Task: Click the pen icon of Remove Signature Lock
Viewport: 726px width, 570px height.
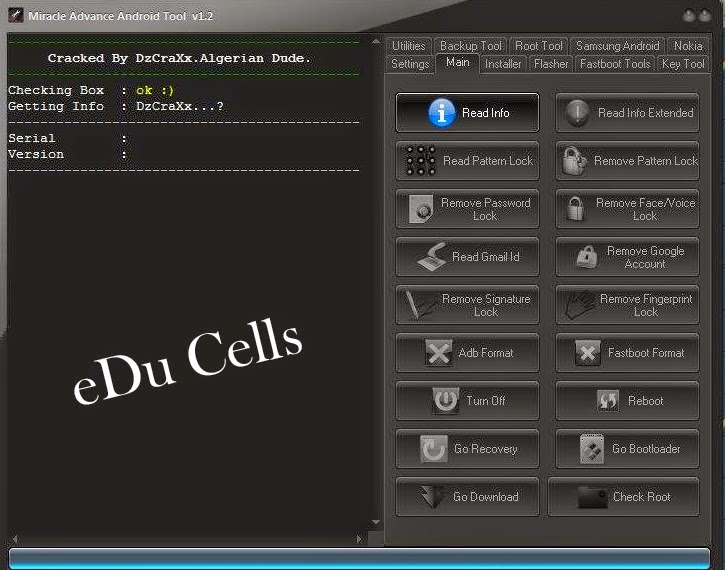Action: [419, 305]
